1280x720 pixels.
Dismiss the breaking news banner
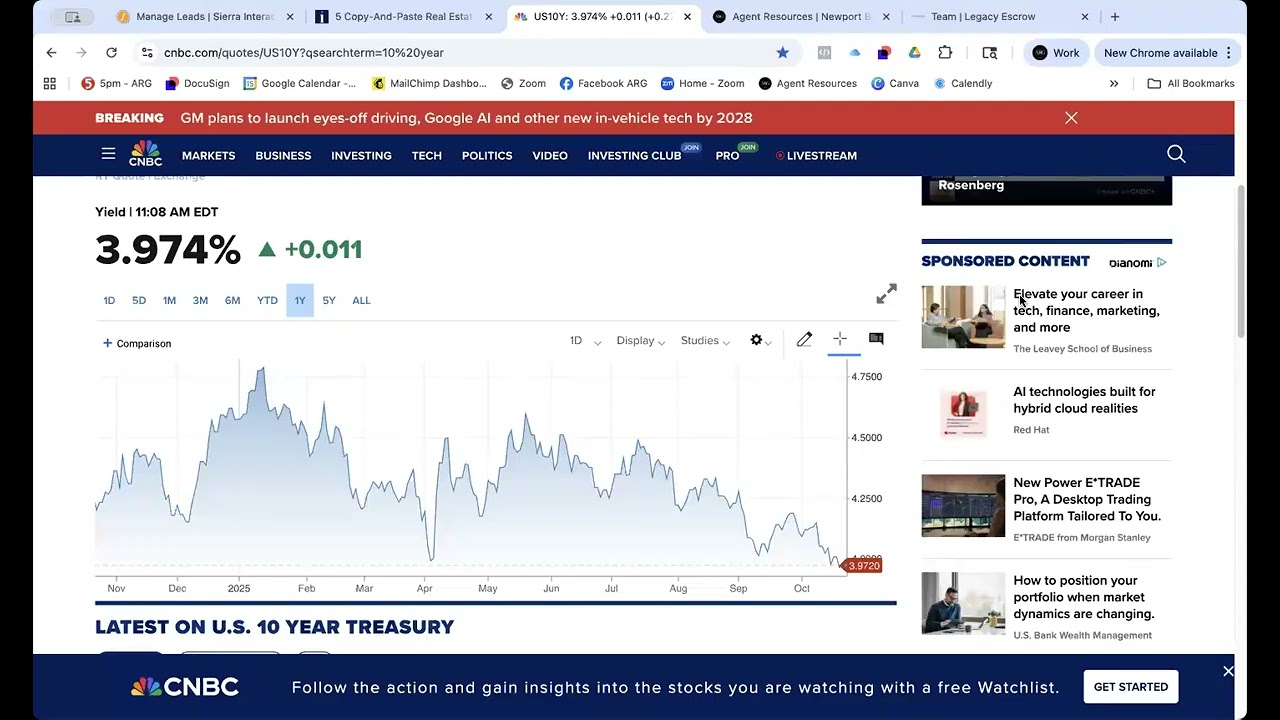pyautogui.click(x=1071, y=118)
